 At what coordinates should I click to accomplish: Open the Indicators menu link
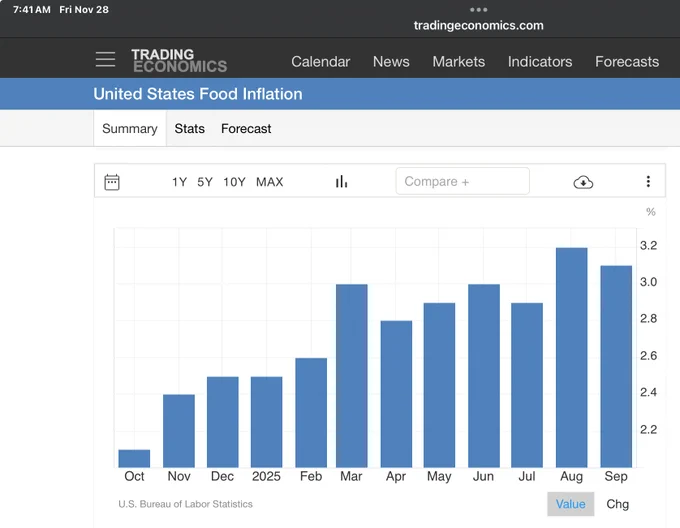pos(540,62)
